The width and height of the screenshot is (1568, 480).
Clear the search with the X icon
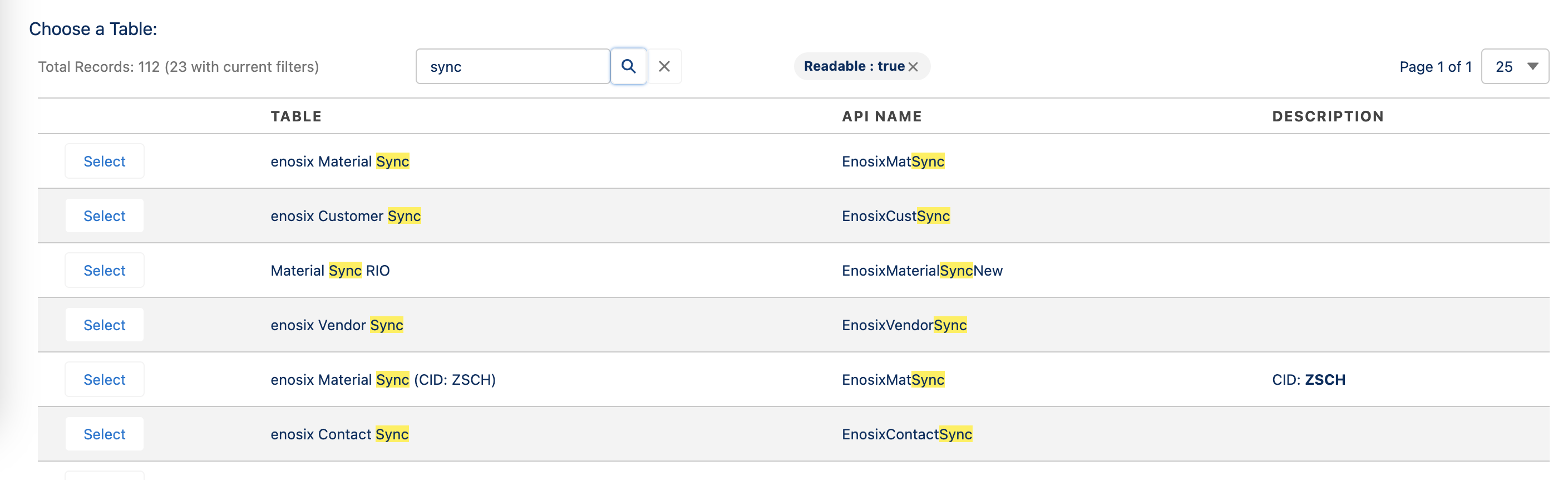click(x=664, y=66)
